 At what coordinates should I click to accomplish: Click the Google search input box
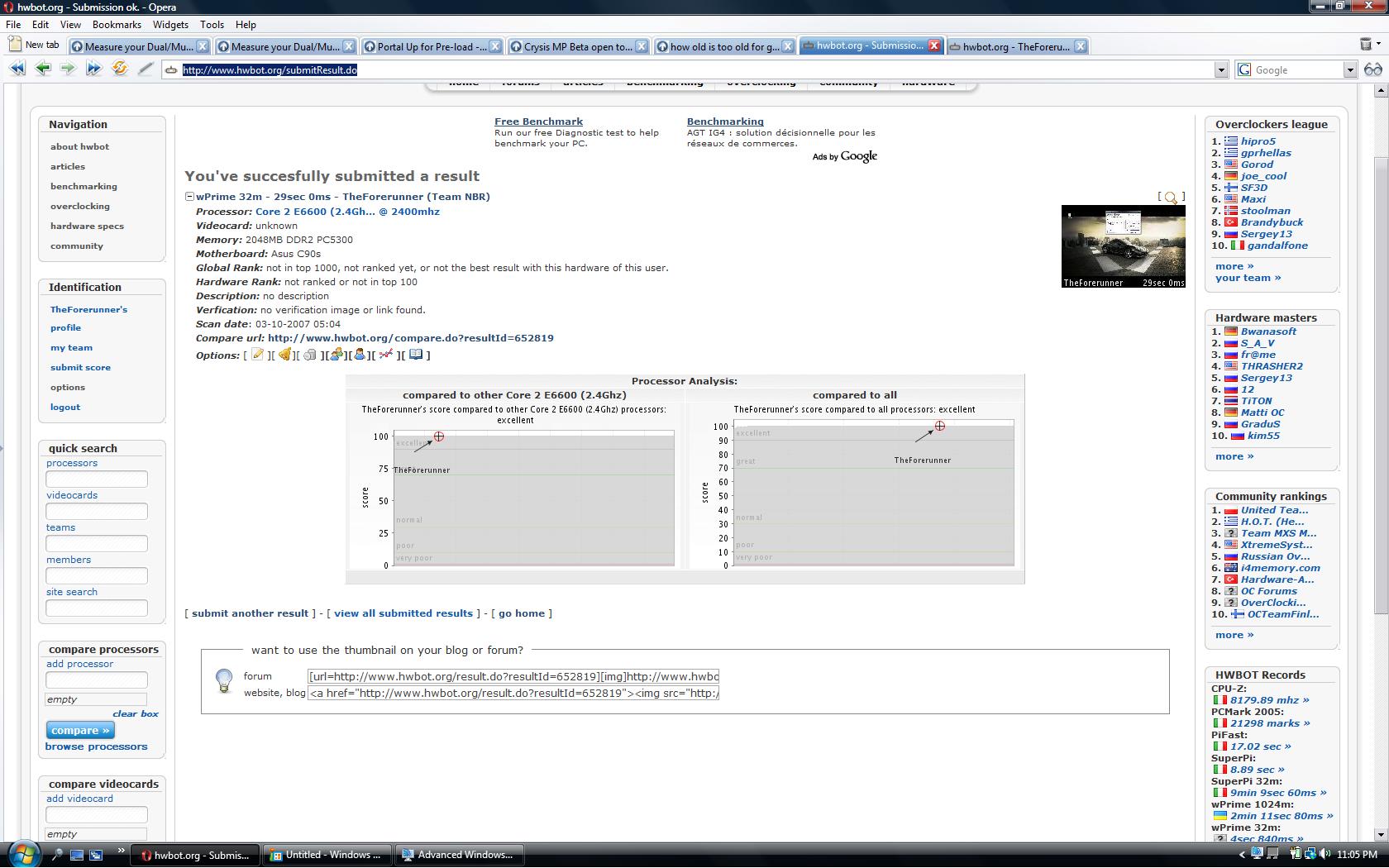(1296, 70)
